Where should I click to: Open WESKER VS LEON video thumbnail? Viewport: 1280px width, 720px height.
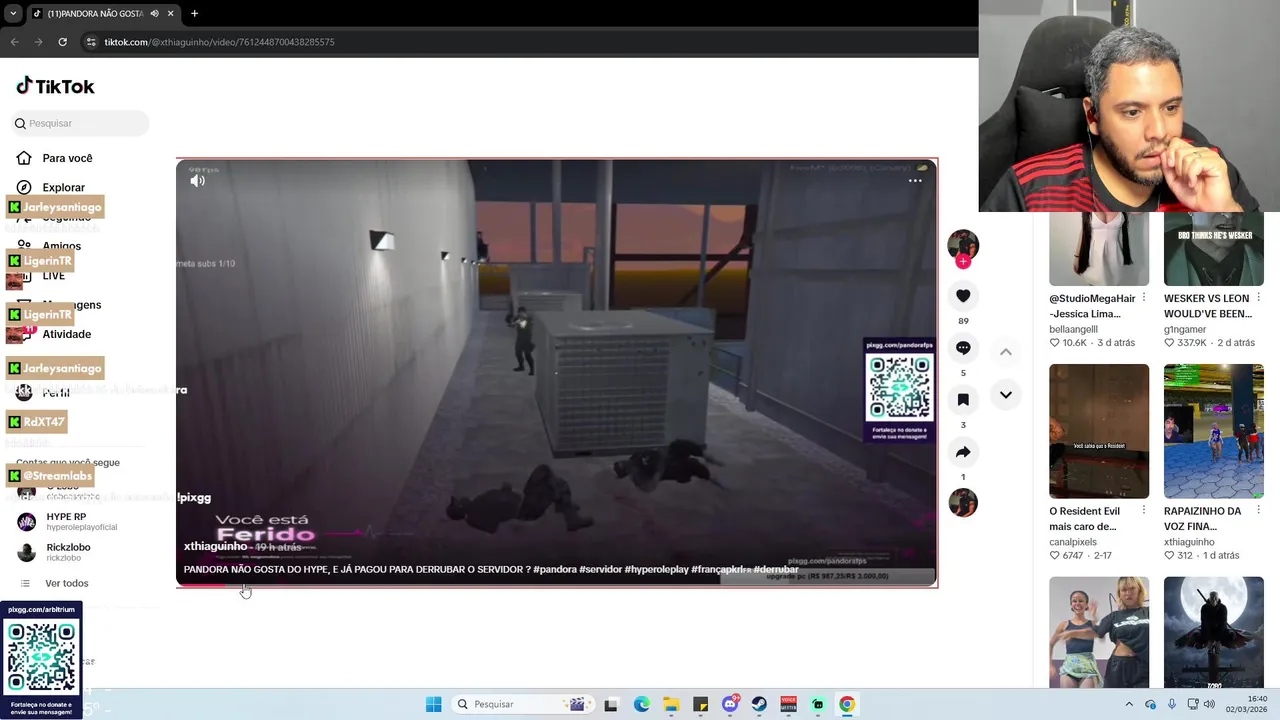tap(1214, 249)
